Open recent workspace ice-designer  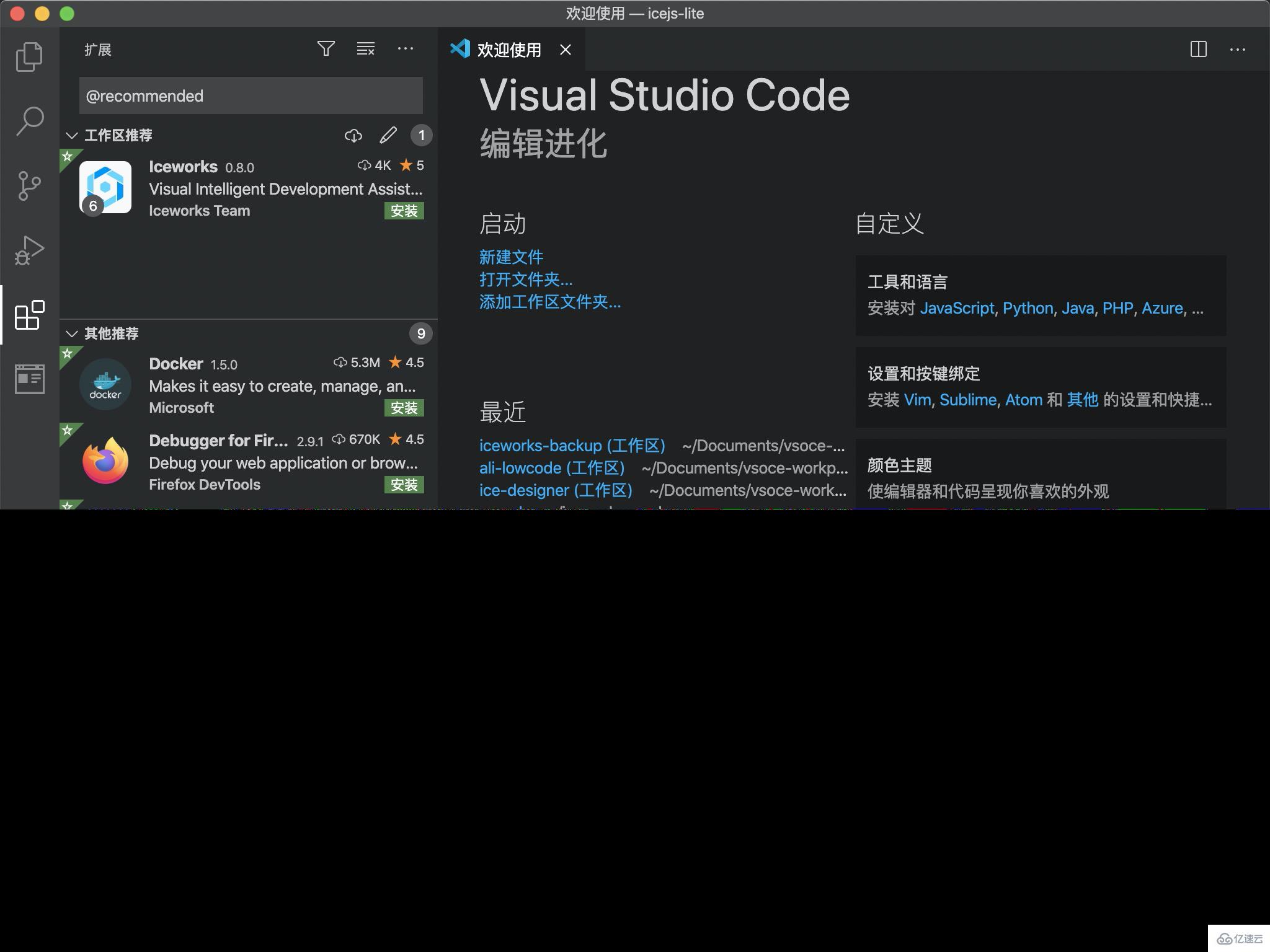[556, 490]
